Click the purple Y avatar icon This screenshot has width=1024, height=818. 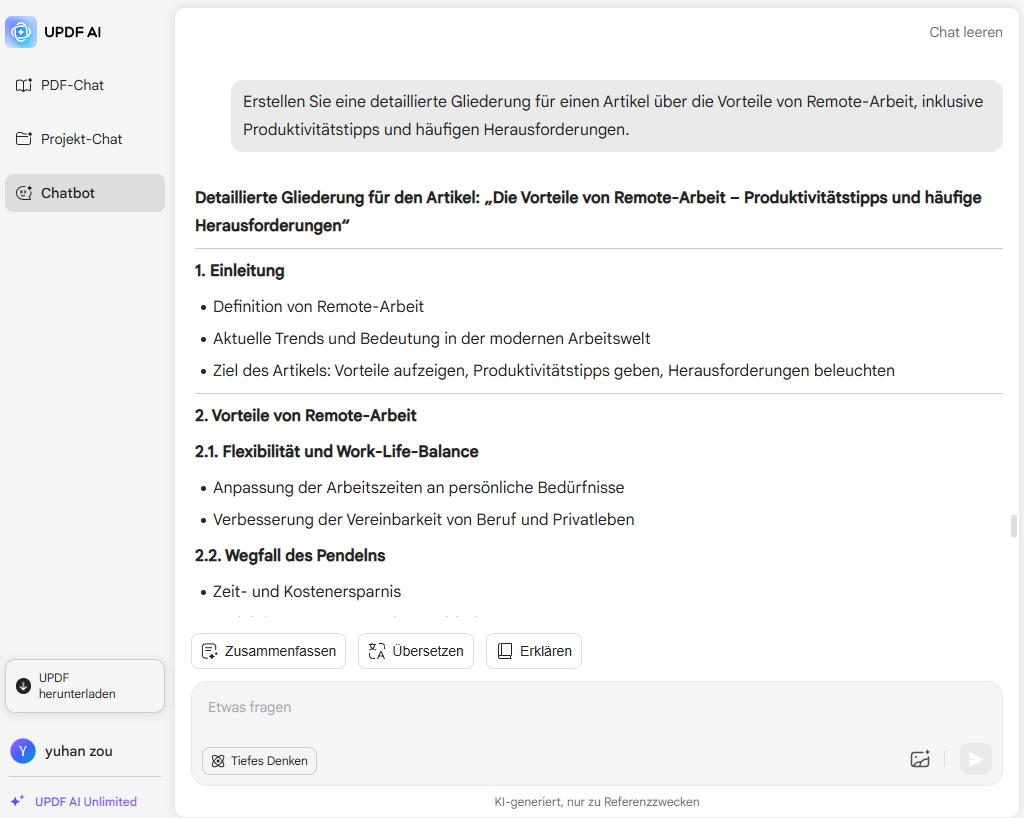click(23, 751)
